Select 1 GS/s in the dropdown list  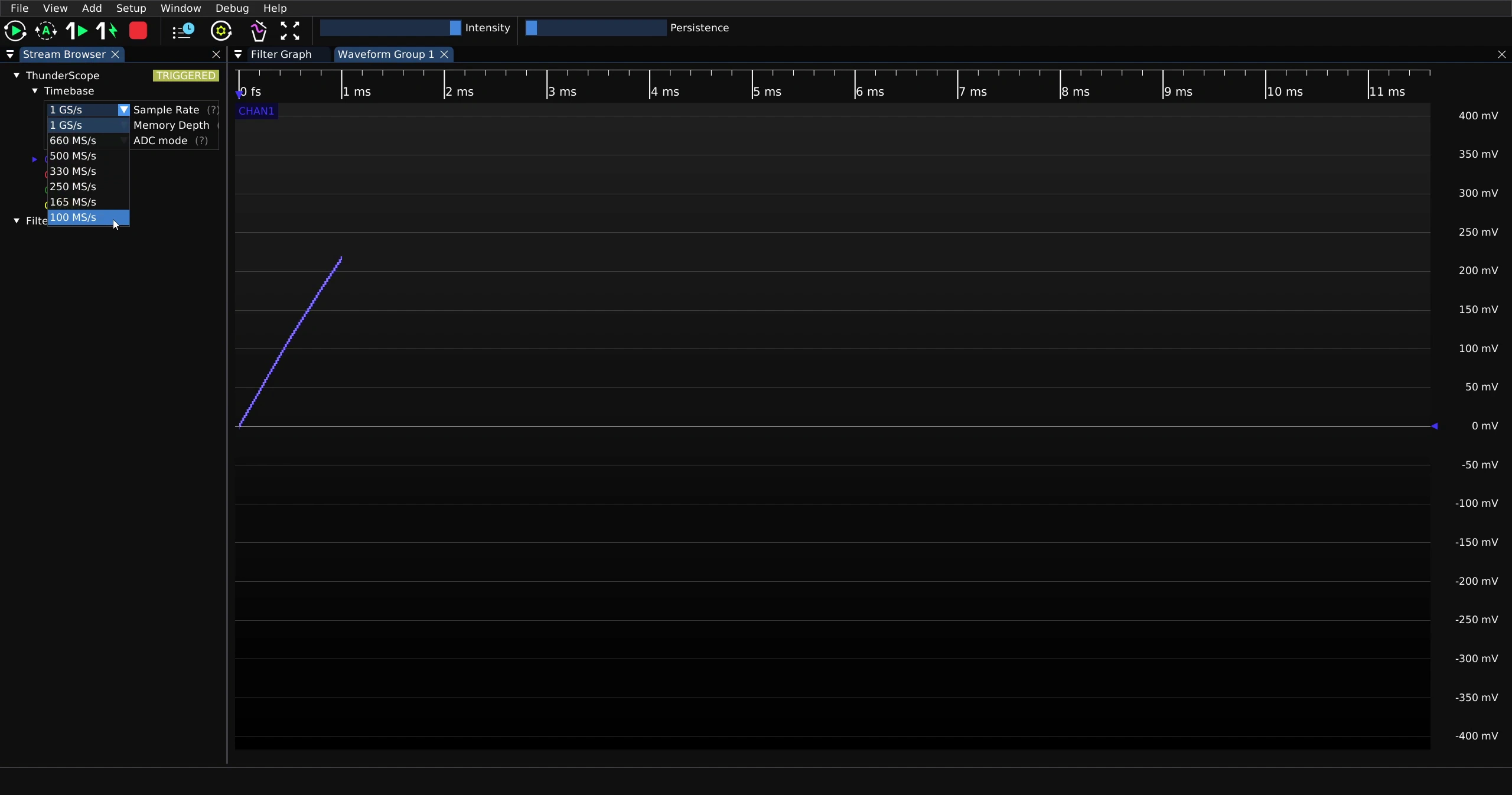click(88, 125)
